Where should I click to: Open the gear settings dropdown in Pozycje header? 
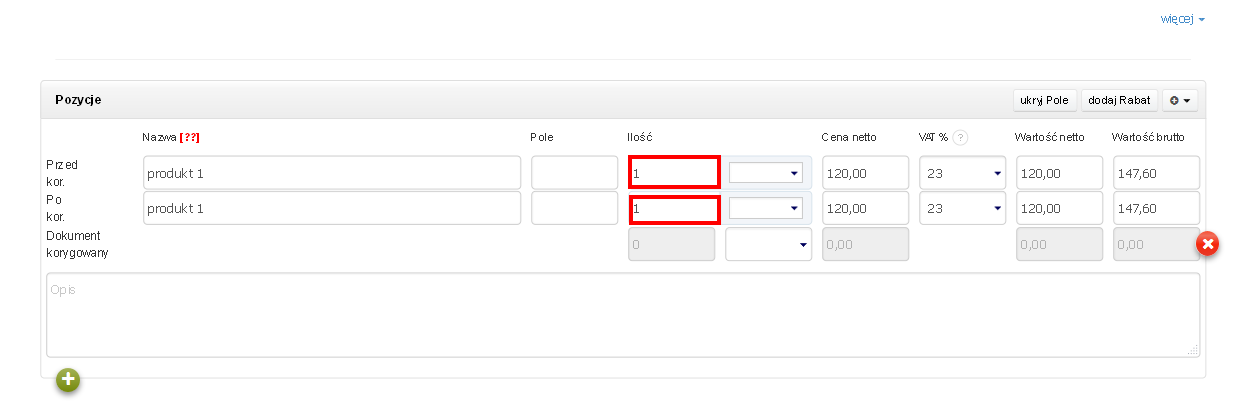click(x=1180, y=100)
